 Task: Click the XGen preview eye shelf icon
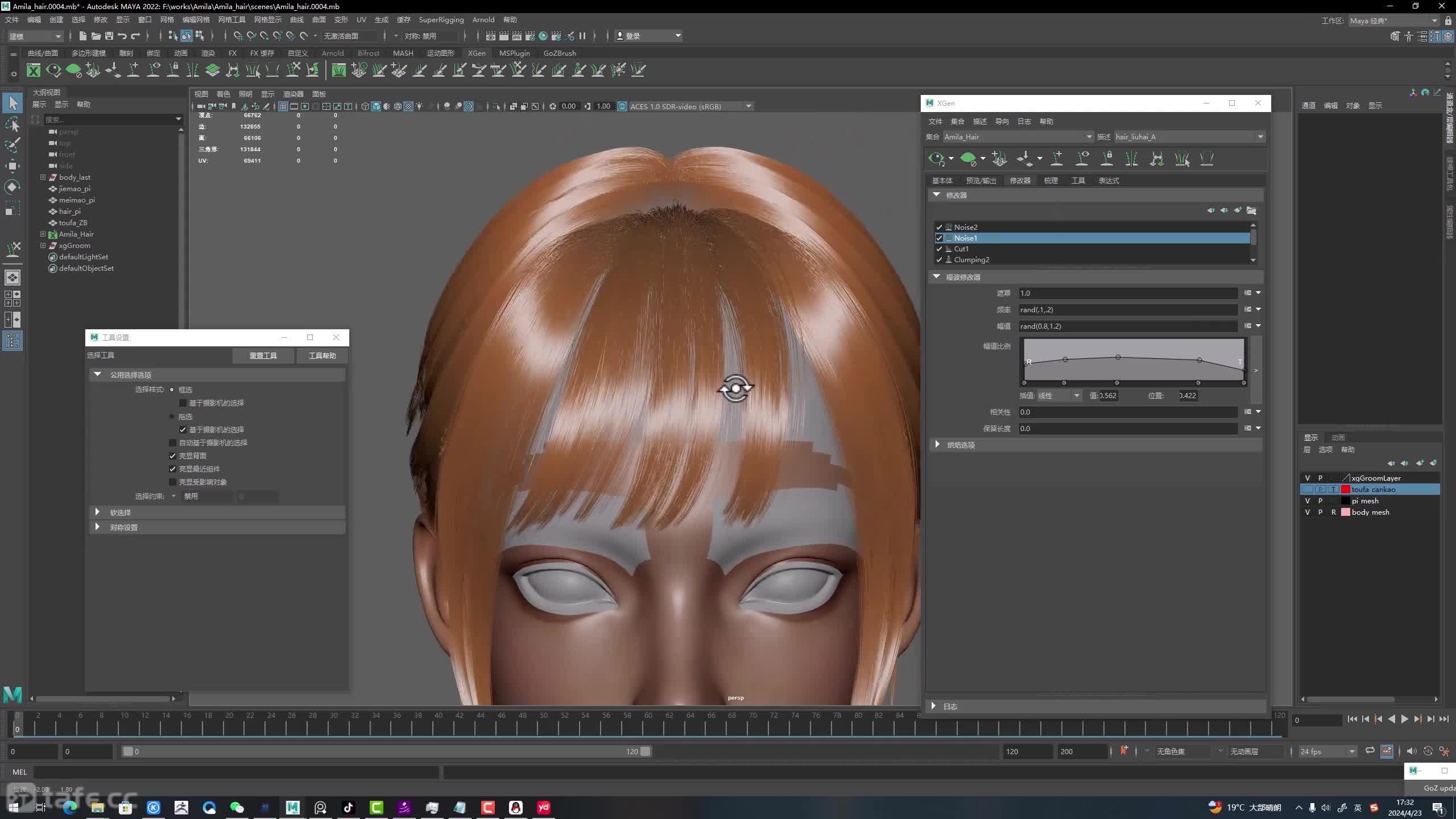tap(53, 70)
